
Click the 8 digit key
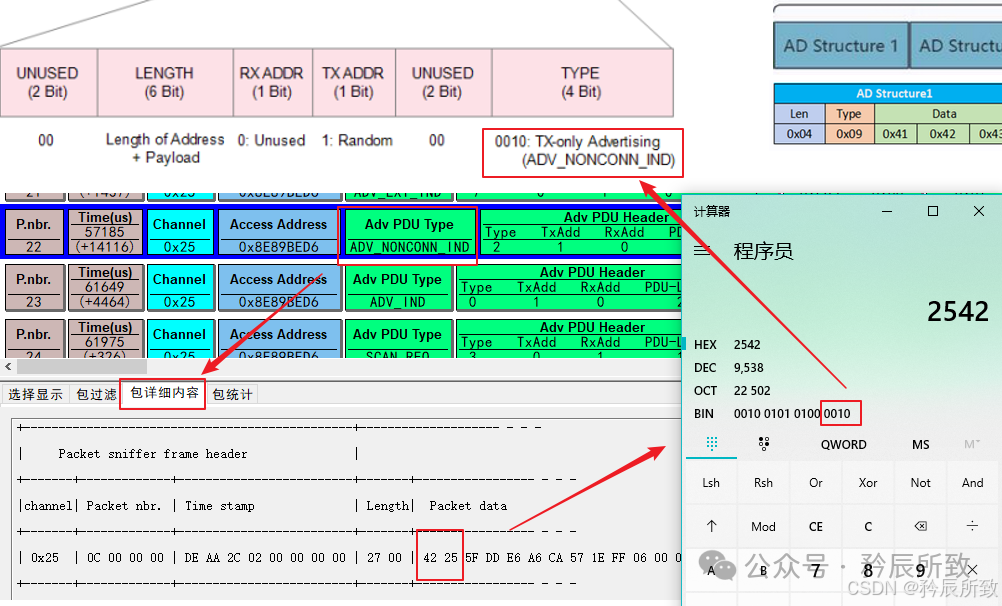point(868,570)
